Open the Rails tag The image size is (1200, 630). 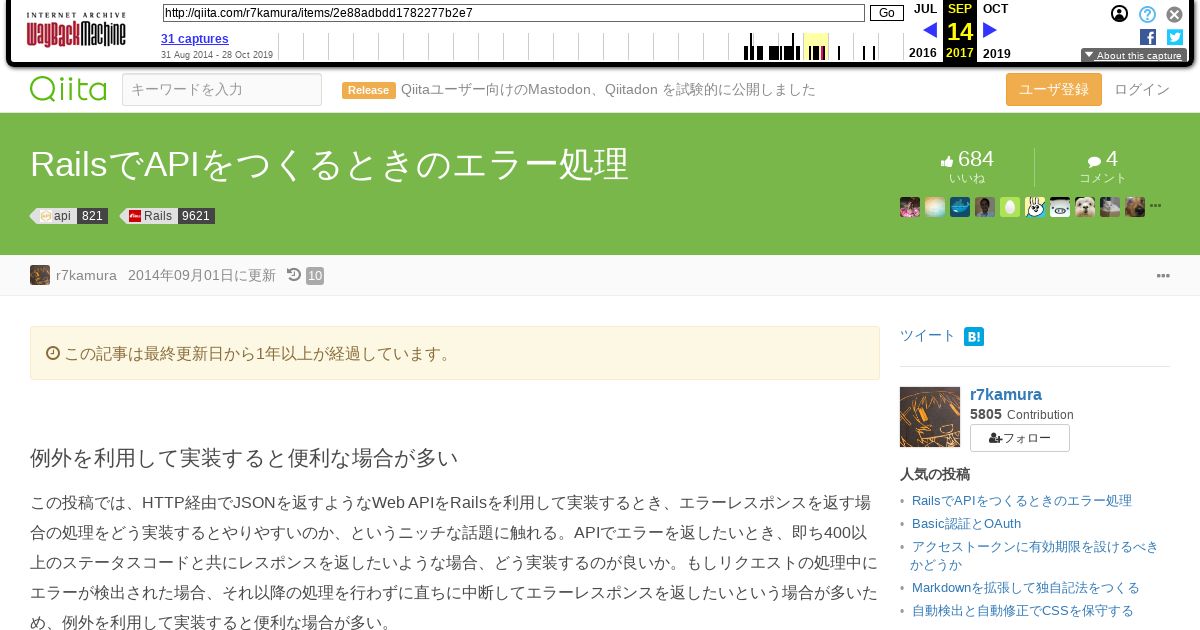tap(149, 216)
